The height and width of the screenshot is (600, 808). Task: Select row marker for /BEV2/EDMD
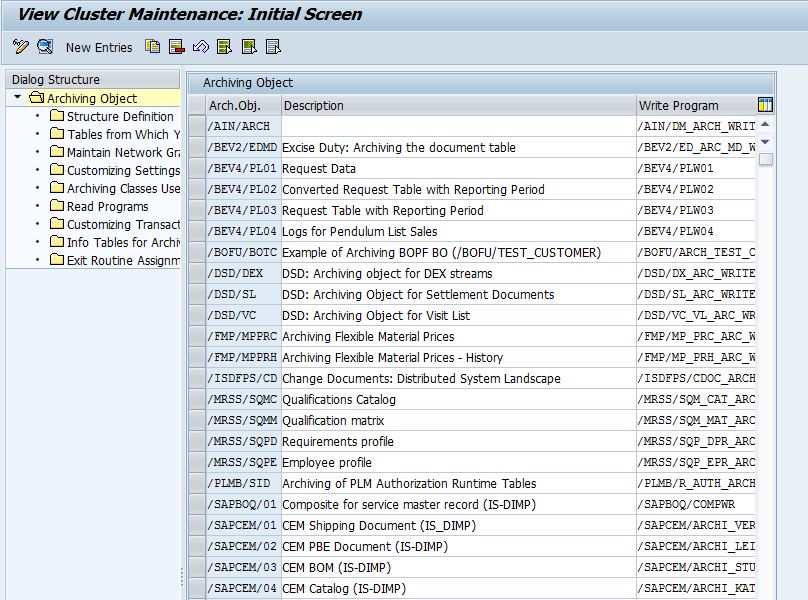[x=197, y=147]
